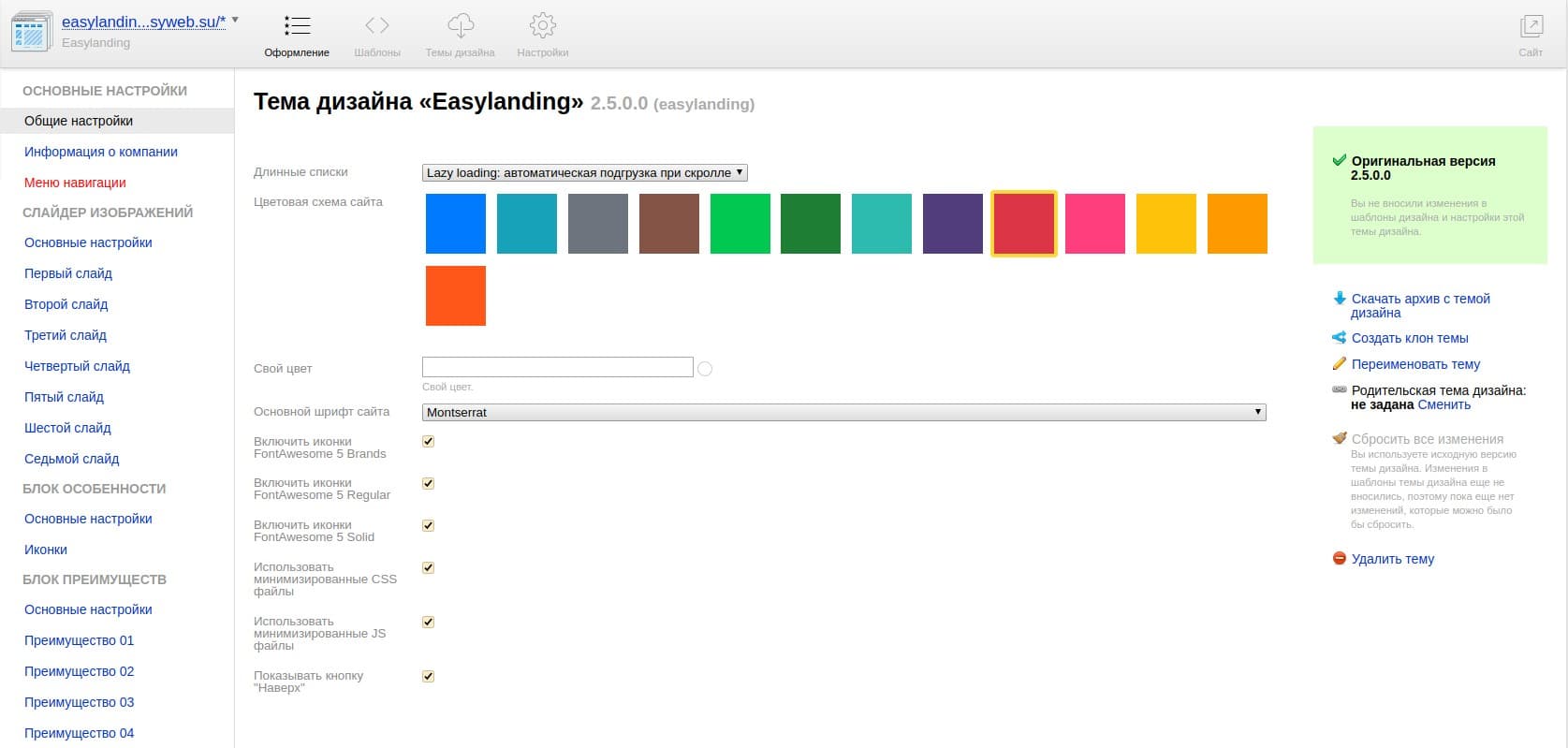1568x748 pixels.
Task: Open Преимущество 04 settings
Action: [x=80, y=733]
